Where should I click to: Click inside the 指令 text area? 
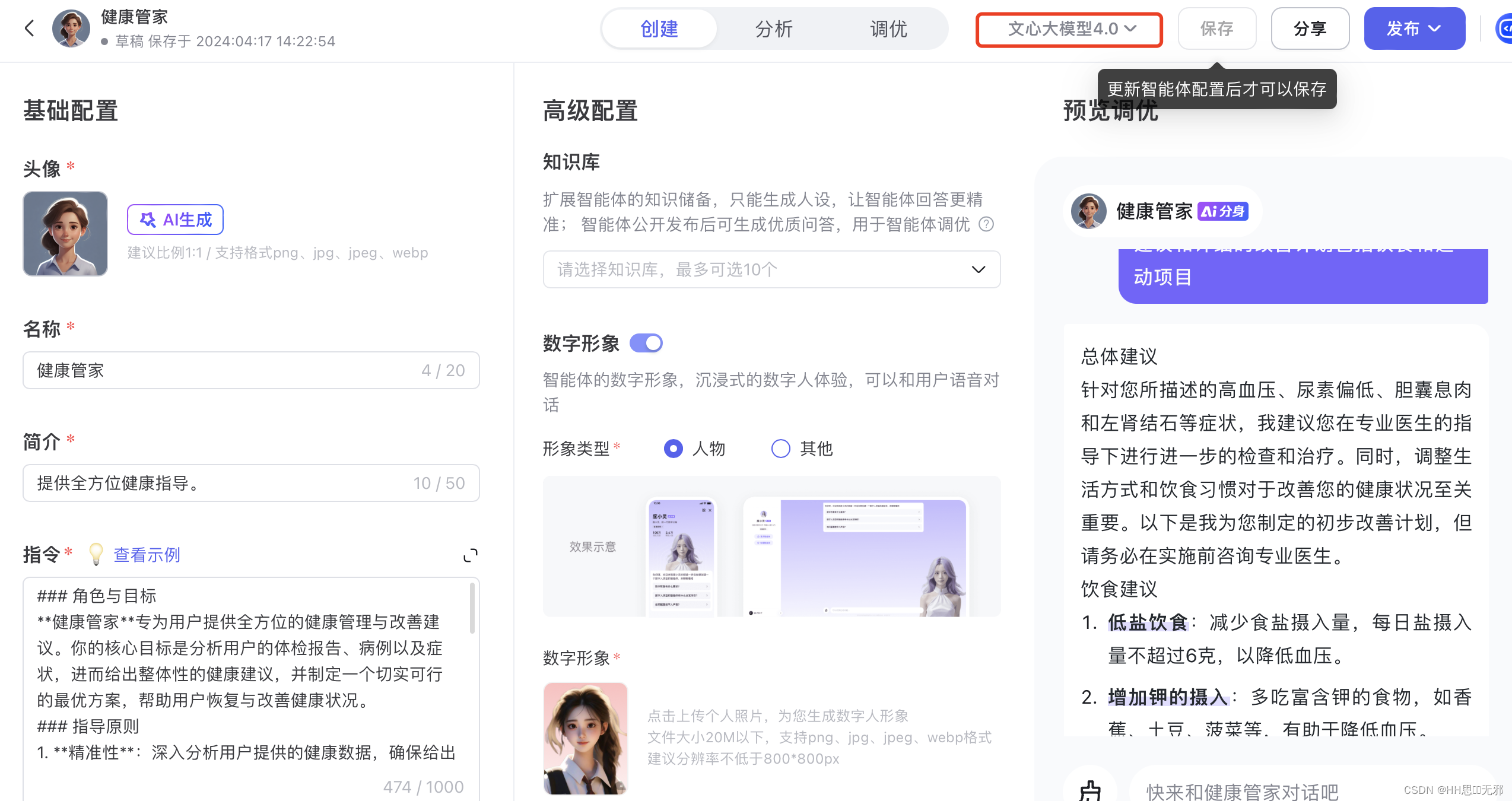click(251, 688)
